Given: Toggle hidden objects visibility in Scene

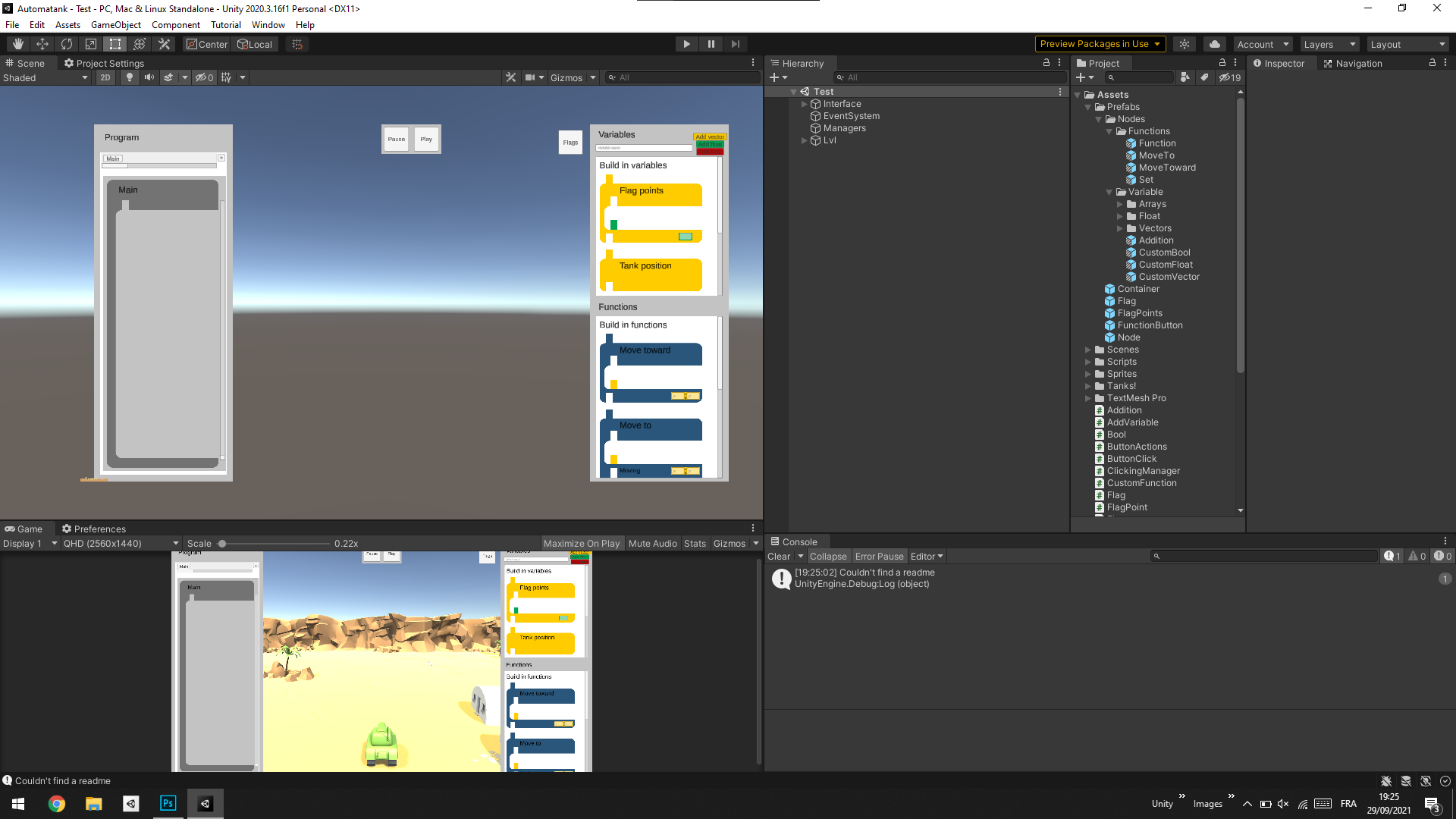Looking at the screenshot, I should tap(204, 77).
